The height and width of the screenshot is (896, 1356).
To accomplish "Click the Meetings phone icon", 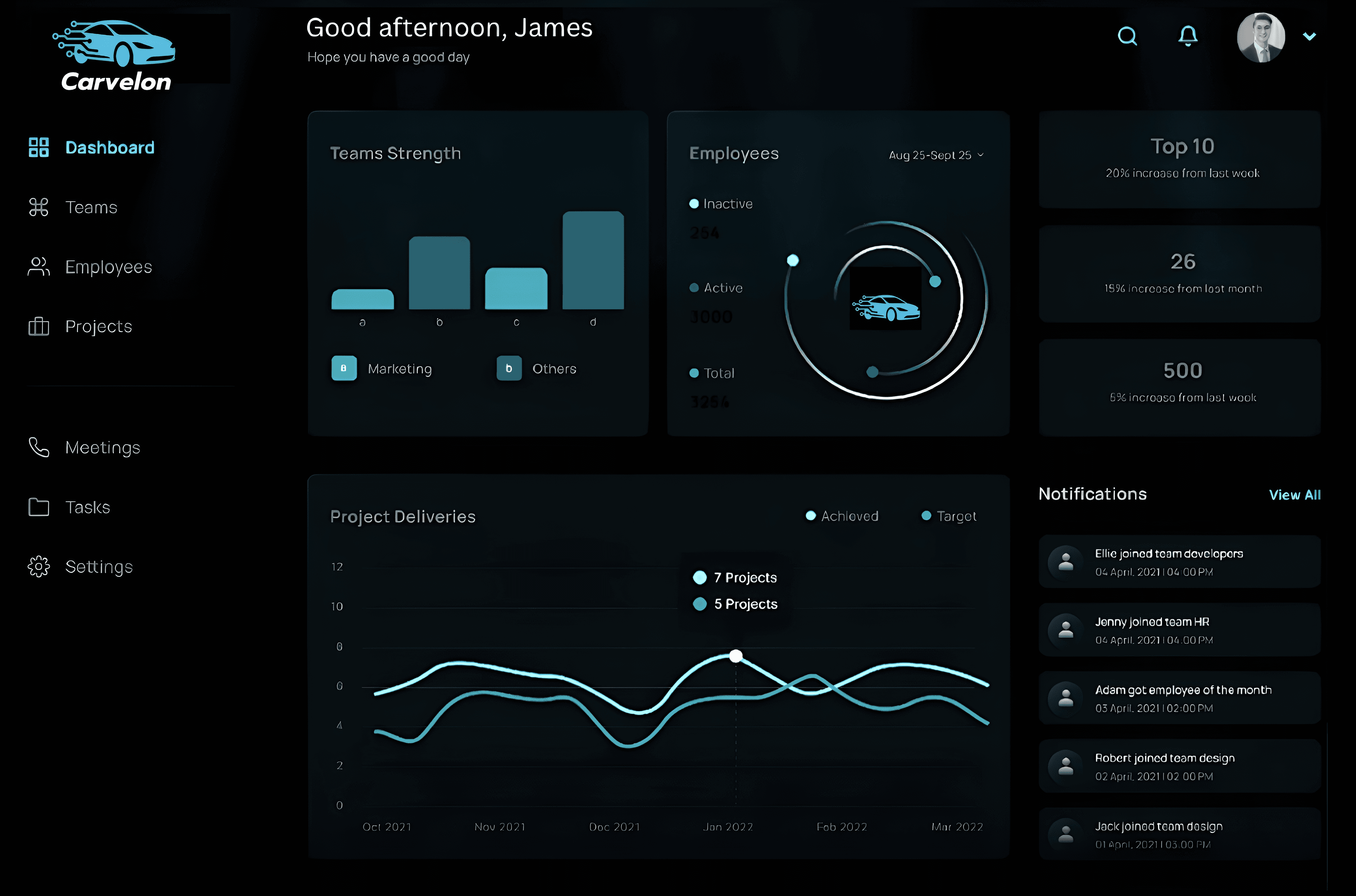I will pyautogui.click(x=38, y=447).
